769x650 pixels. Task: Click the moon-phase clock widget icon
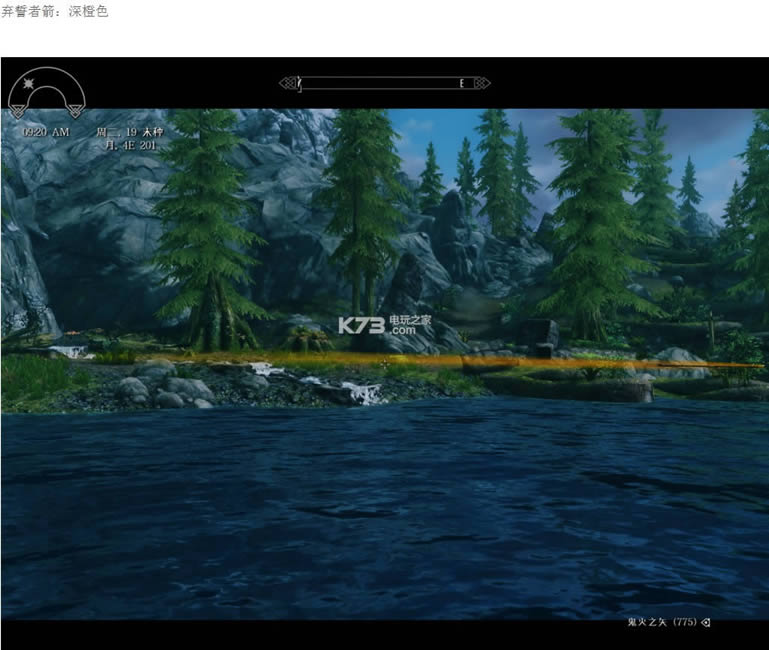point(47,93)
